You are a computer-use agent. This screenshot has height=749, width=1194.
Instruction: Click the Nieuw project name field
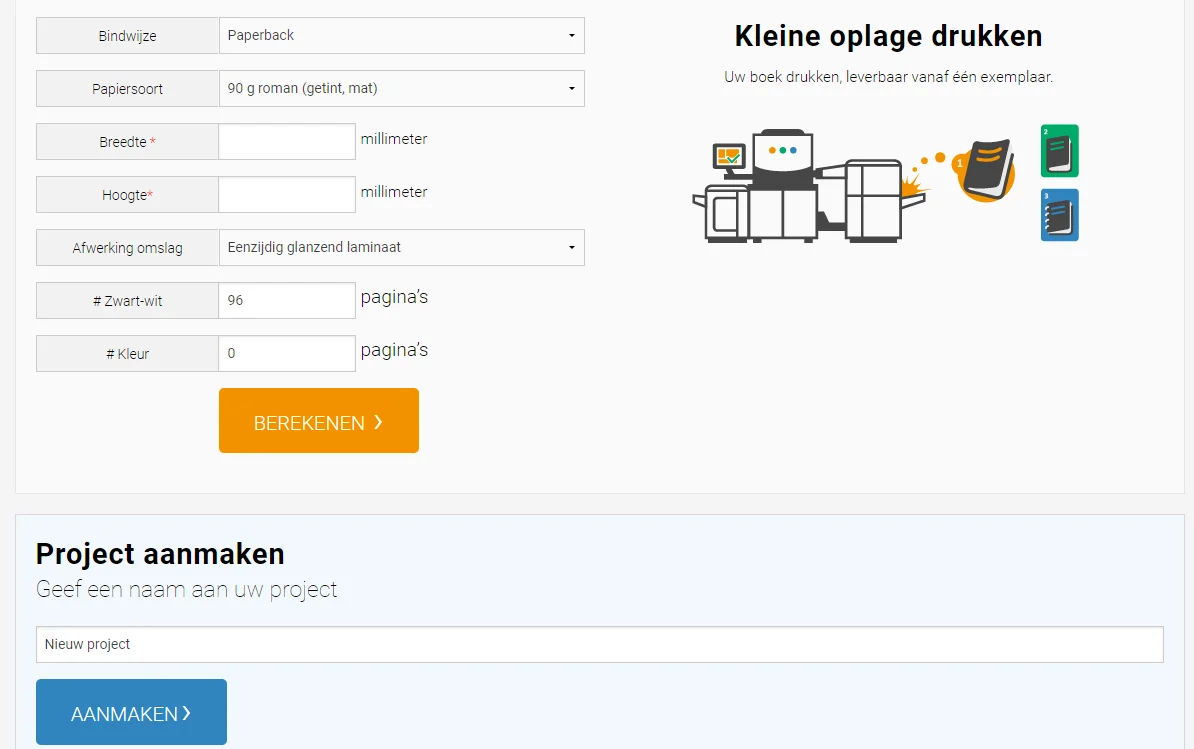pos(599,645)
